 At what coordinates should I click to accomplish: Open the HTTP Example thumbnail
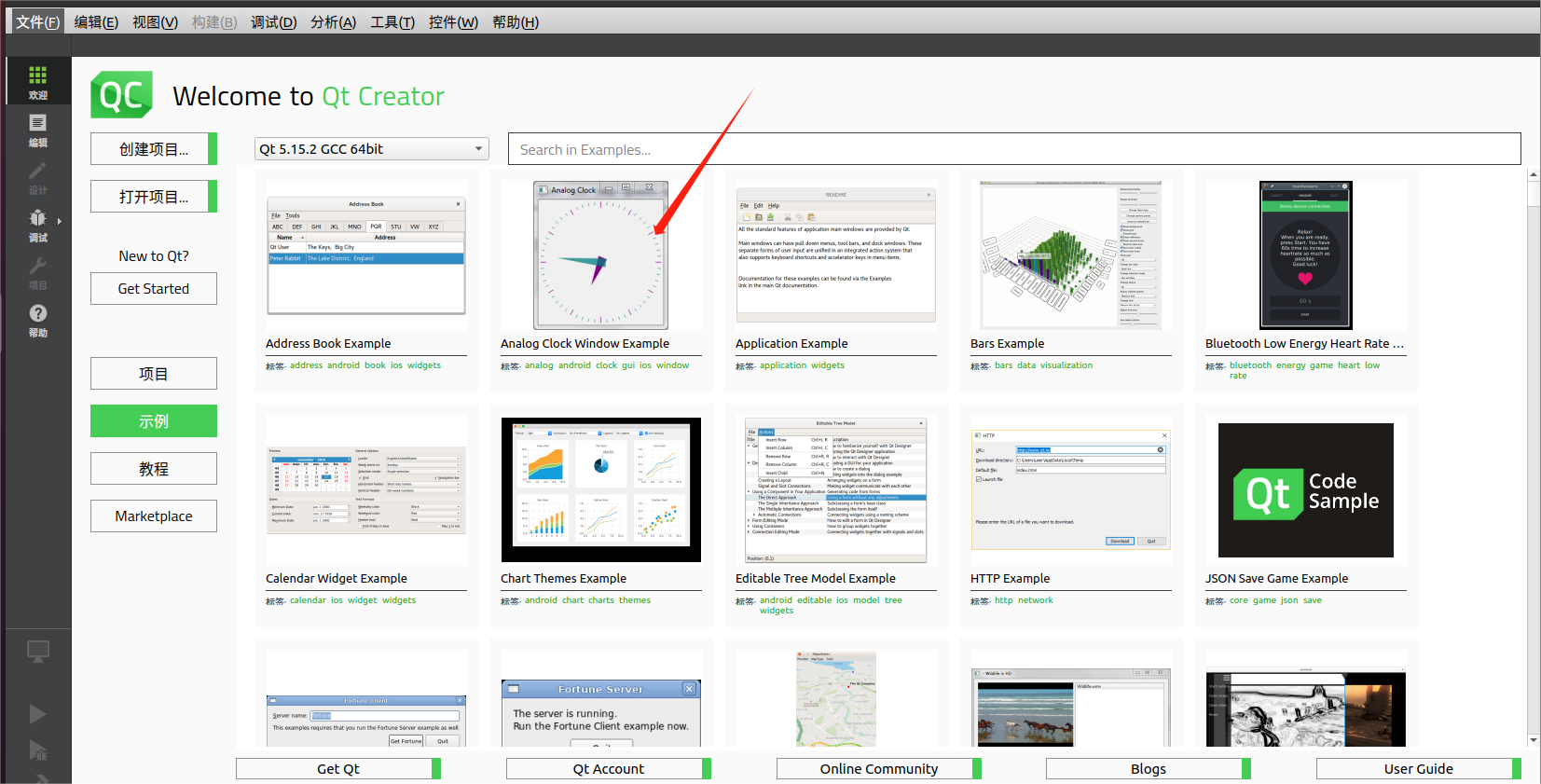[x=1071, y=490]
